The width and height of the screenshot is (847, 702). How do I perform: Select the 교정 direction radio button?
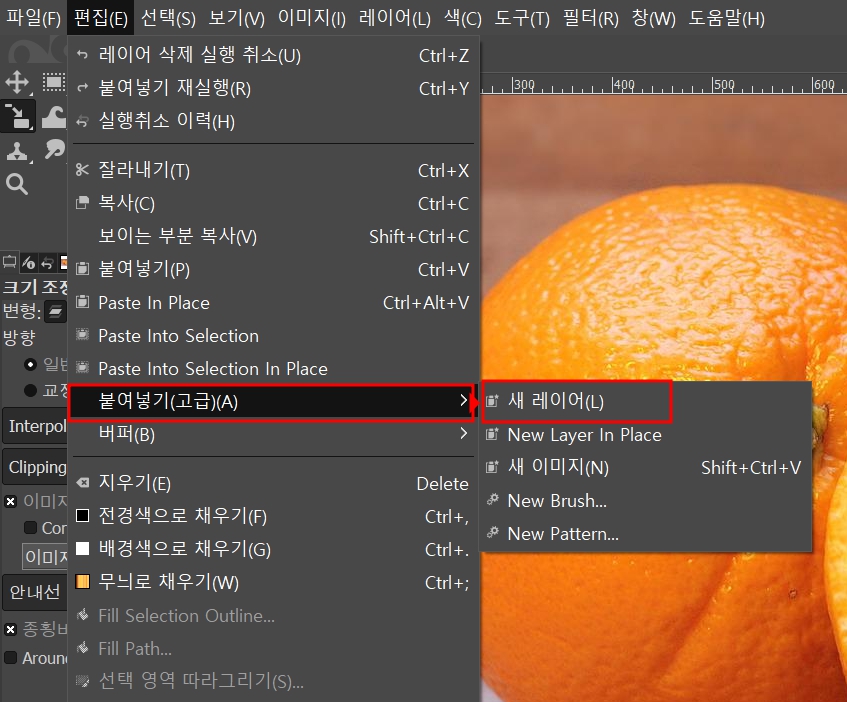[30, 390]
